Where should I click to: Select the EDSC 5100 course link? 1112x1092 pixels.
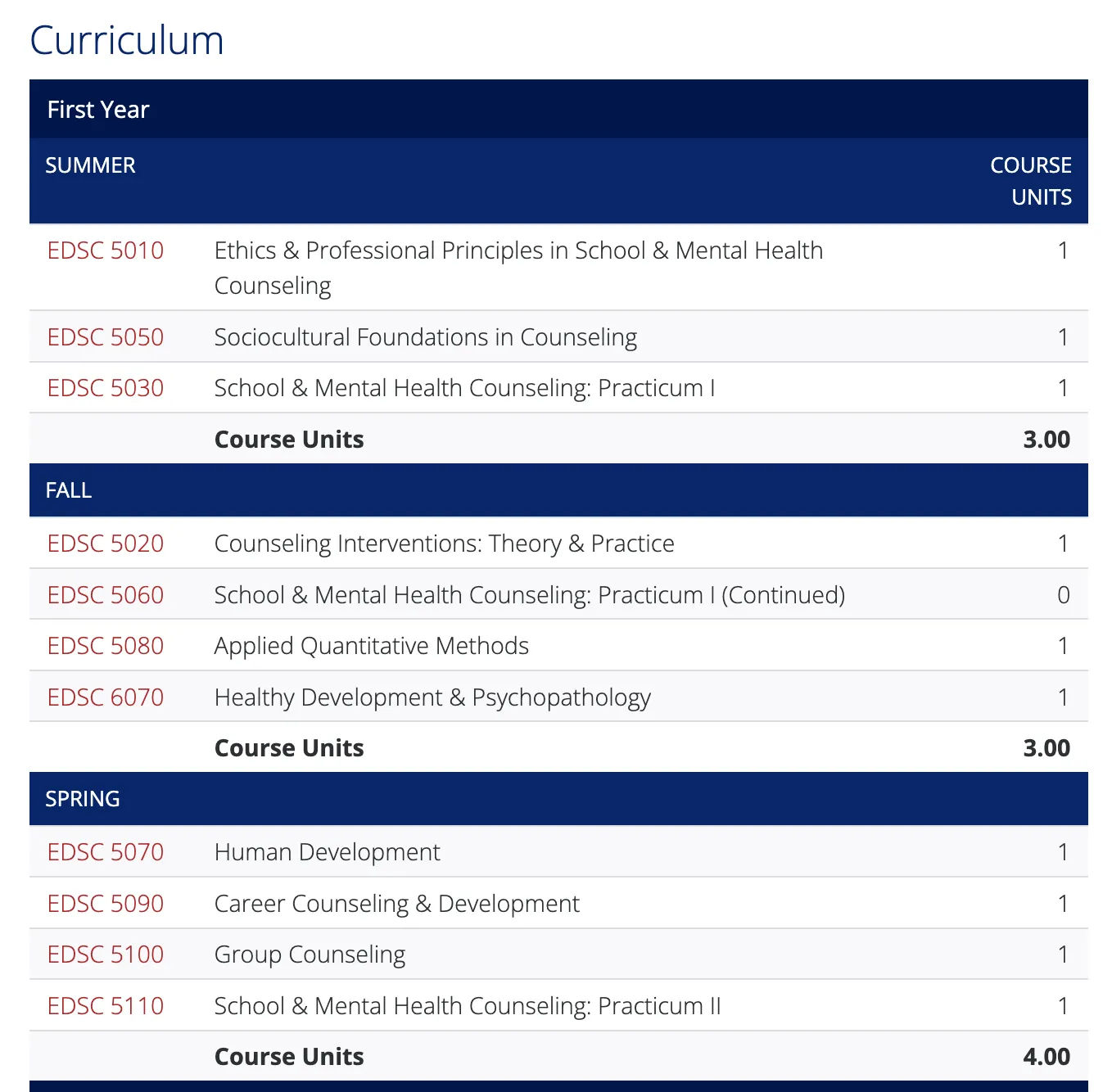click(106, 954)
